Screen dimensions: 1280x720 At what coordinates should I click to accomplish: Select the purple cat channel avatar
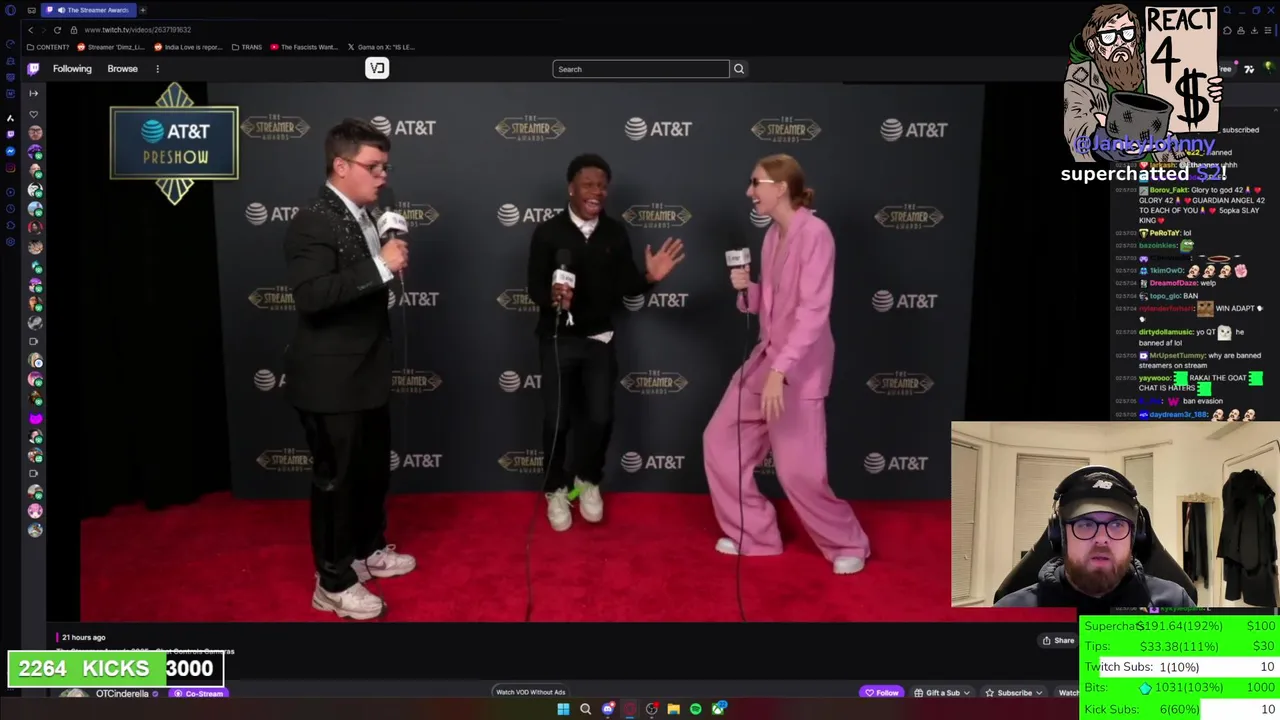click(x=35, y=418)
